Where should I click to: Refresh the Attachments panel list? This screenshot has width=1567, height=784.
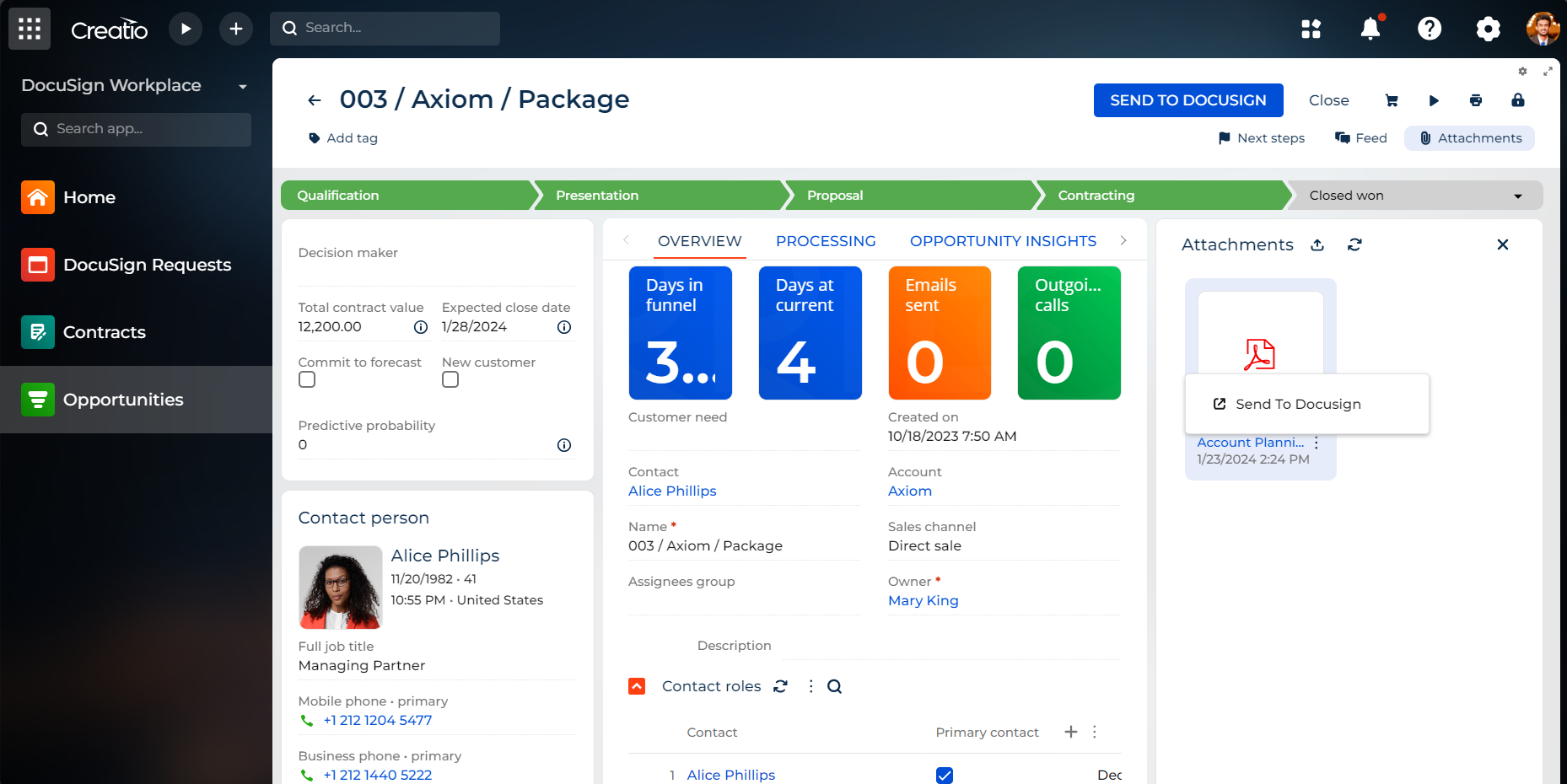[x=1354, y=244]
